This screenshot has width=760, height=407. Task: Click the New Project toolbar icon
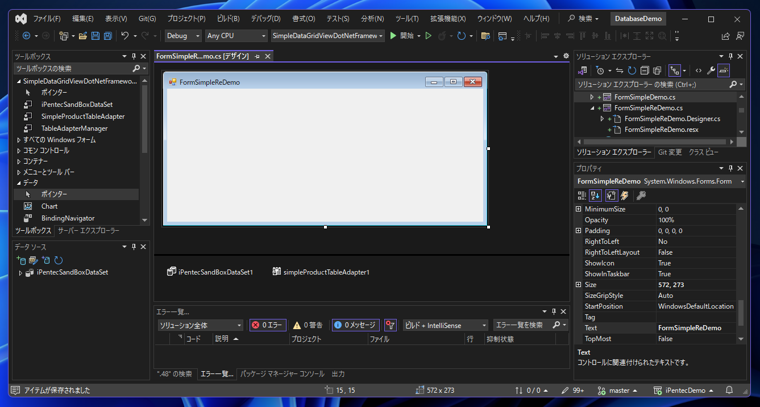(x=64, y=36)
